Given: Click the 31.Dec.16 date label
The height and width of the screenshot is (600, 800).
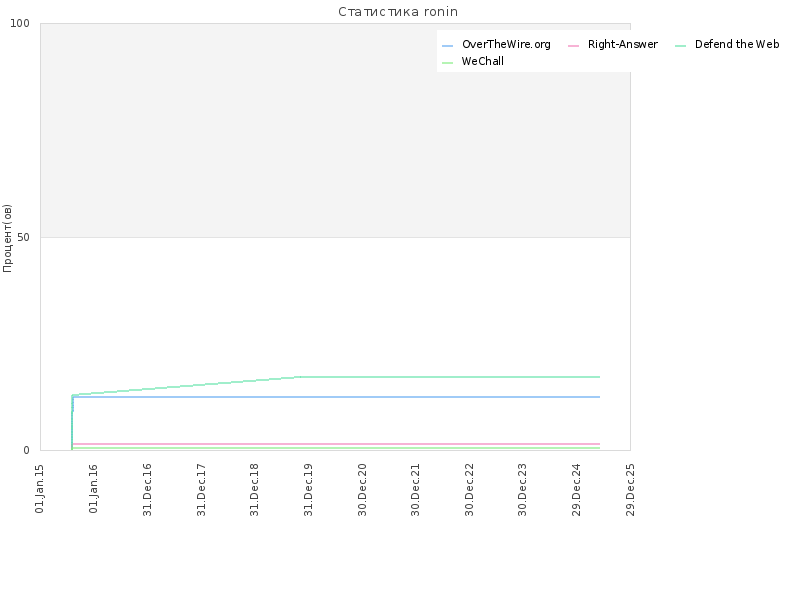Looking at the screenshot, I should [x=147, y=490].
